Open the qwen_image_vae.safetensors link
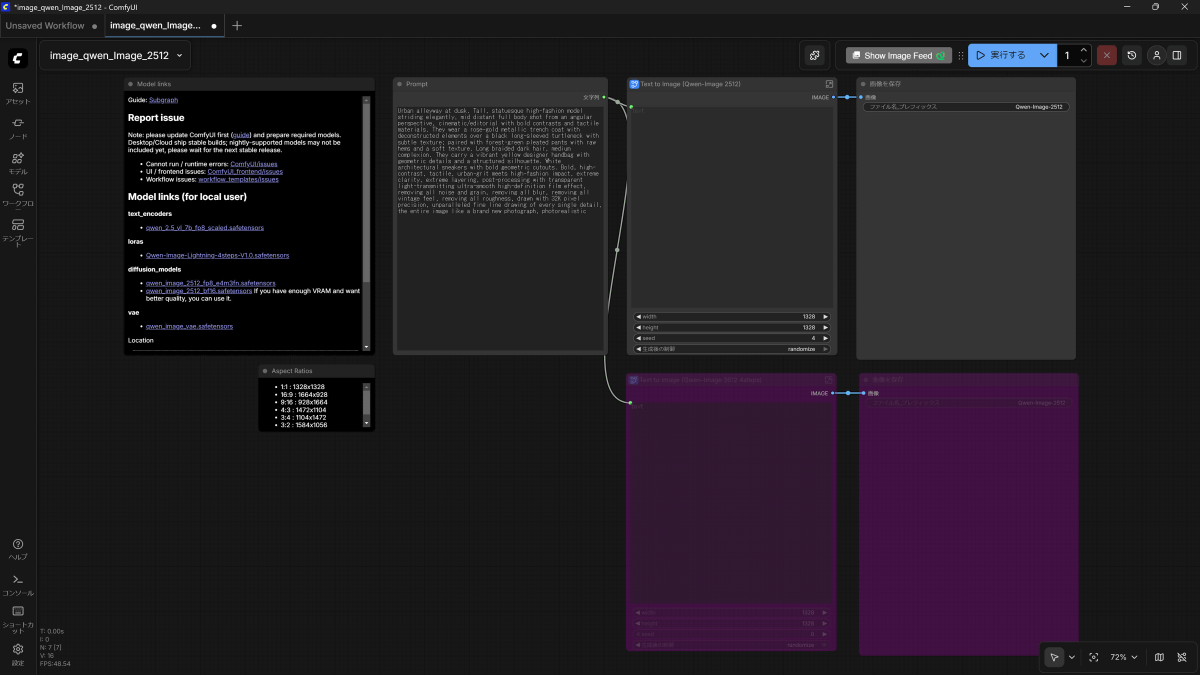The width and height of the screenshot is (1200, 675). [x=189, y=326]
